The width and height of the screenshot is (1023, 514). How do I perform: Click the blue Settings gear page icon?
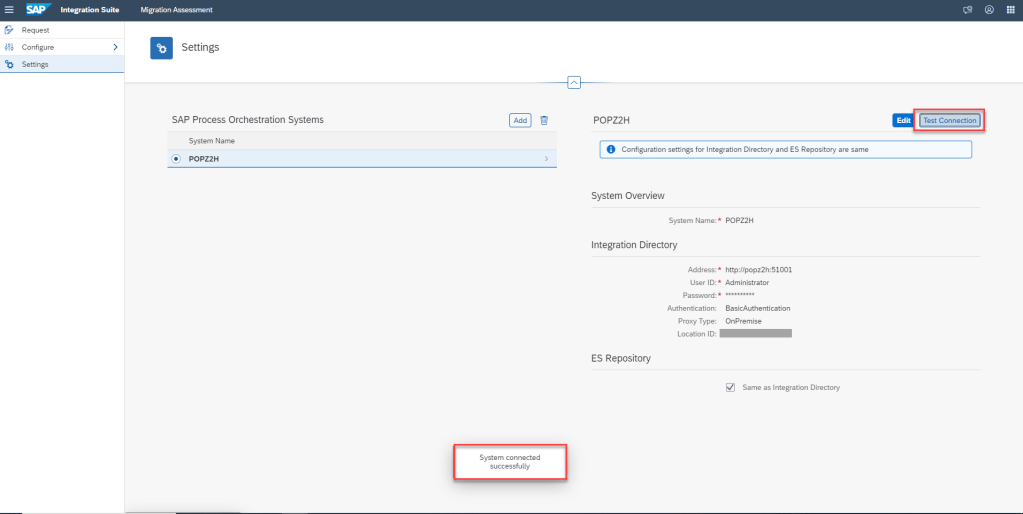[161, 48]
